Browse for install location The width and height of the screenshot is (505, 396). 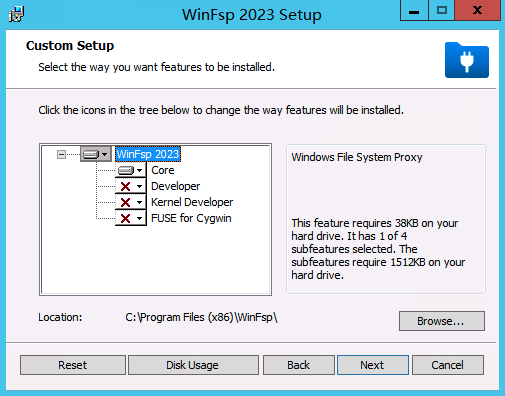[442, 321]
